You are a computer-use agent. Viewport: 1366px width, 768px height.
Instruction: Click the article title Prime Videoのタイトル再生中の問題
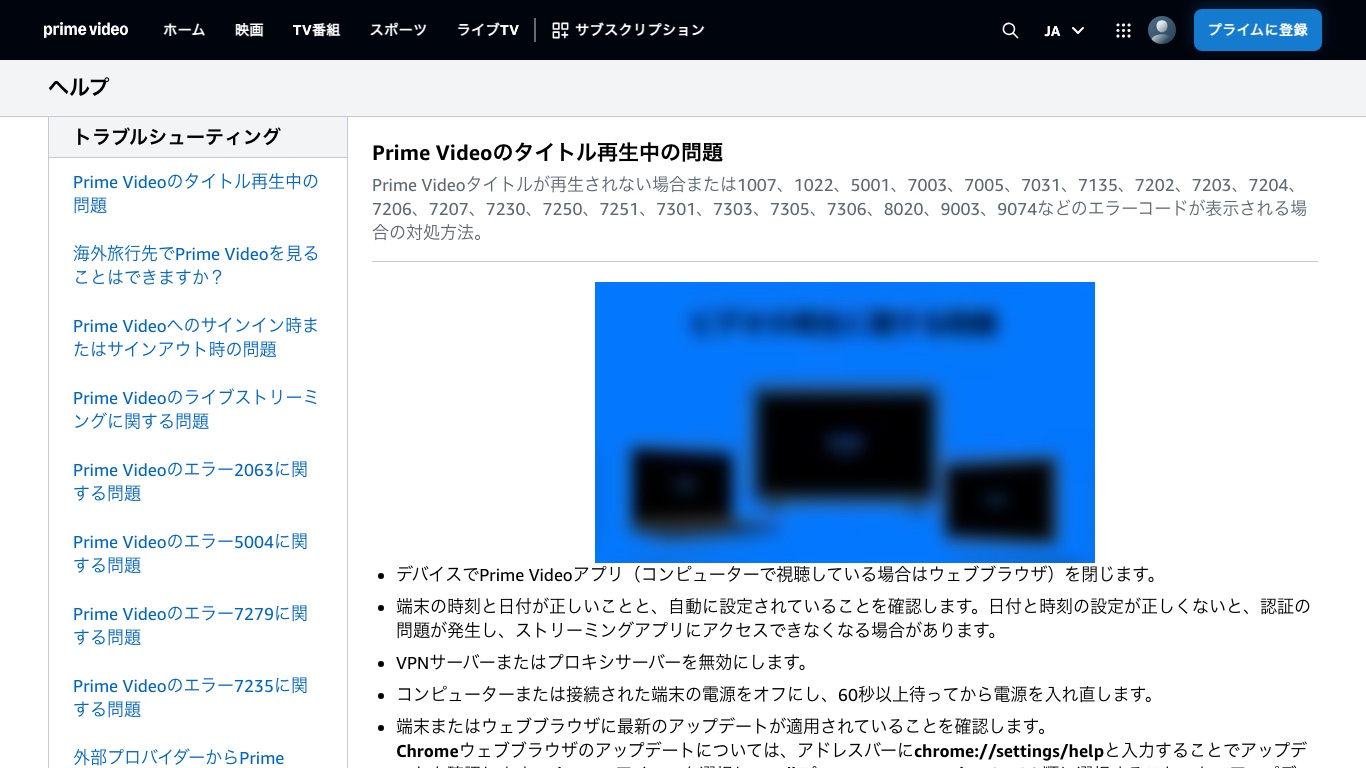point(547,152)
